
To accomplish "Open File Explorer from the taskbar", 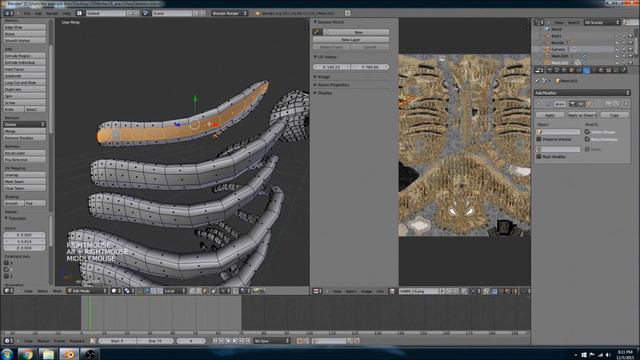I will [x=48, y=354].
